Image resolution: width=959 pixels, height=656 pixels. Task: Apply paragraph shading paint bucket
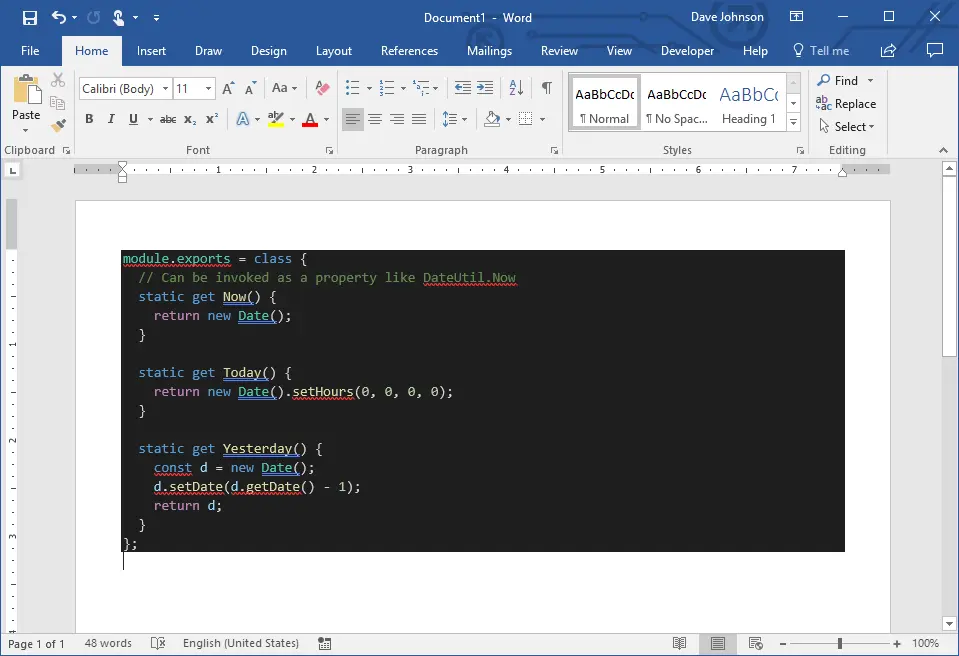(x=492, y=119)
